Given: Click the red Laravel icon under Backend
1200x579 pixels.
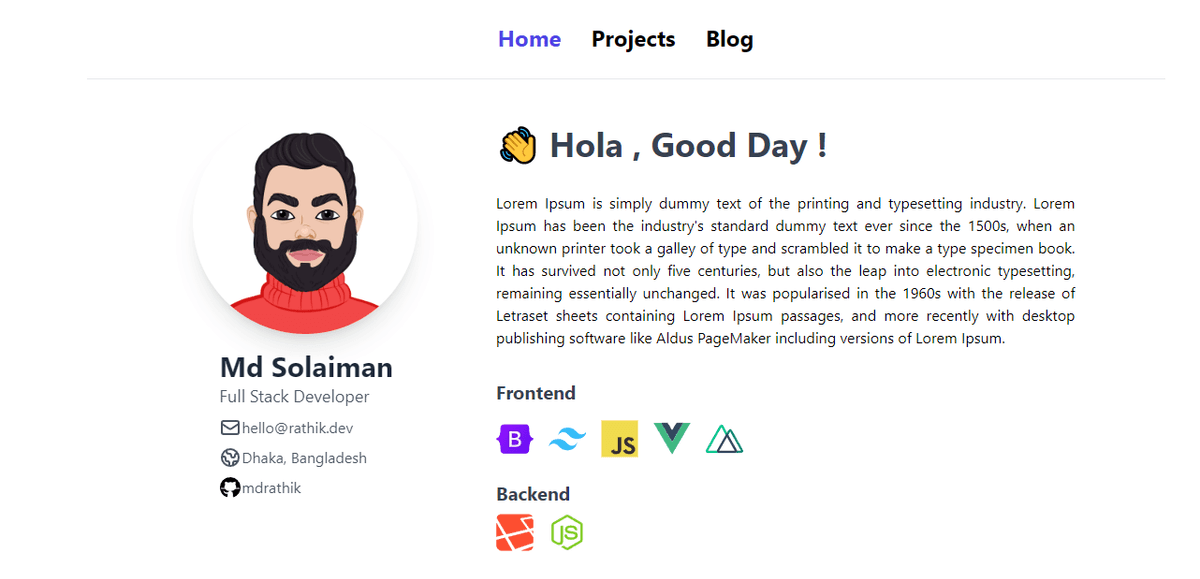Looking at the screenshot, I should tap(515, 533).
